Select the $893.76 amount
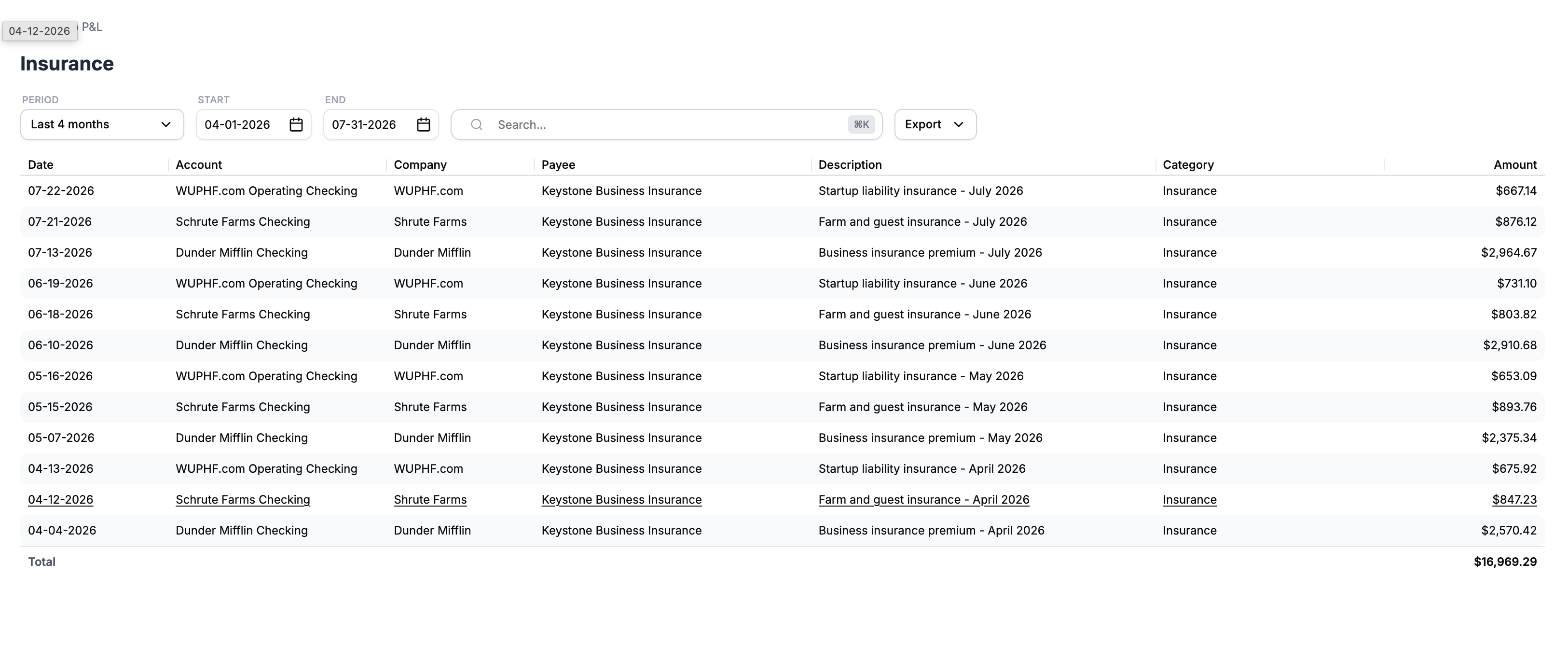1568x659 pixels. point(1514,407)
